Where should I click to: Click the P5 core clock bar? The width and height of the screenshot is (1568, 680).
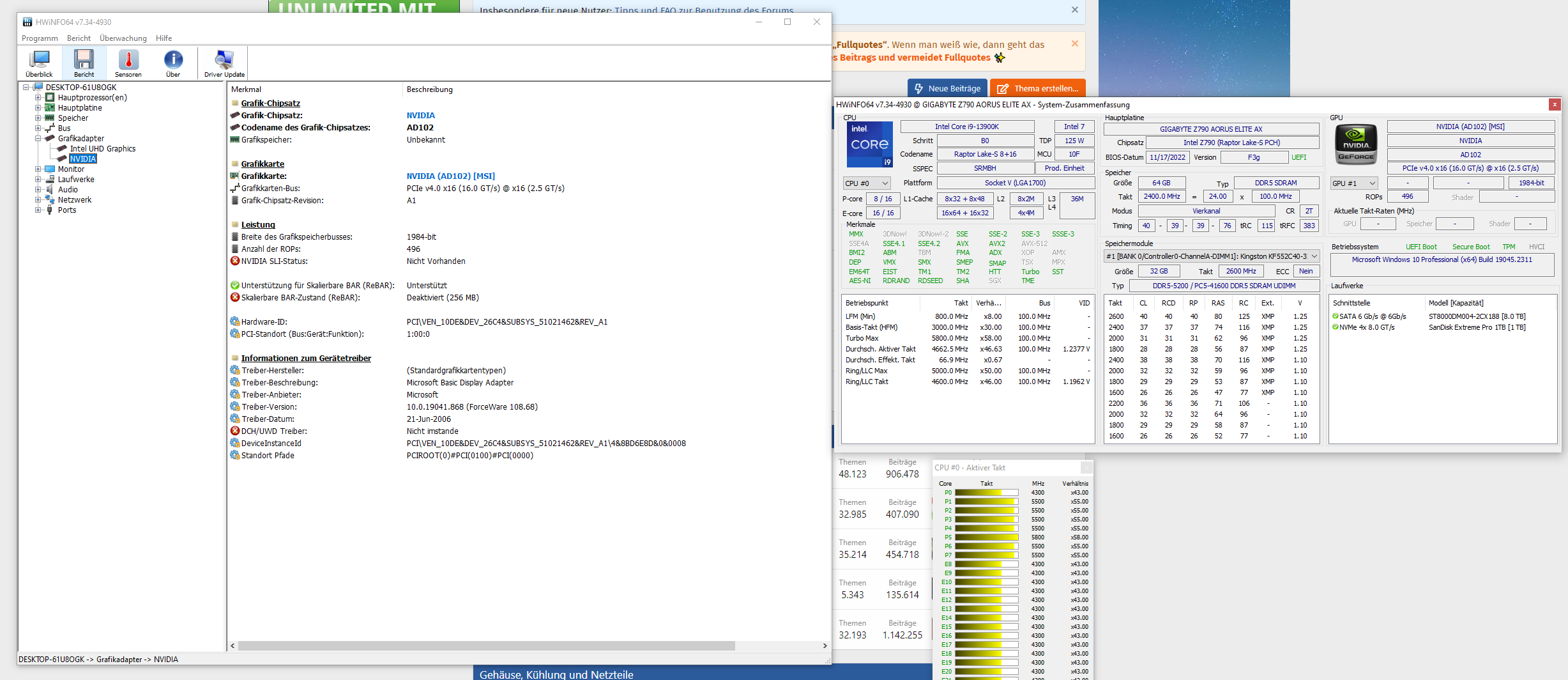click(986, 537)
